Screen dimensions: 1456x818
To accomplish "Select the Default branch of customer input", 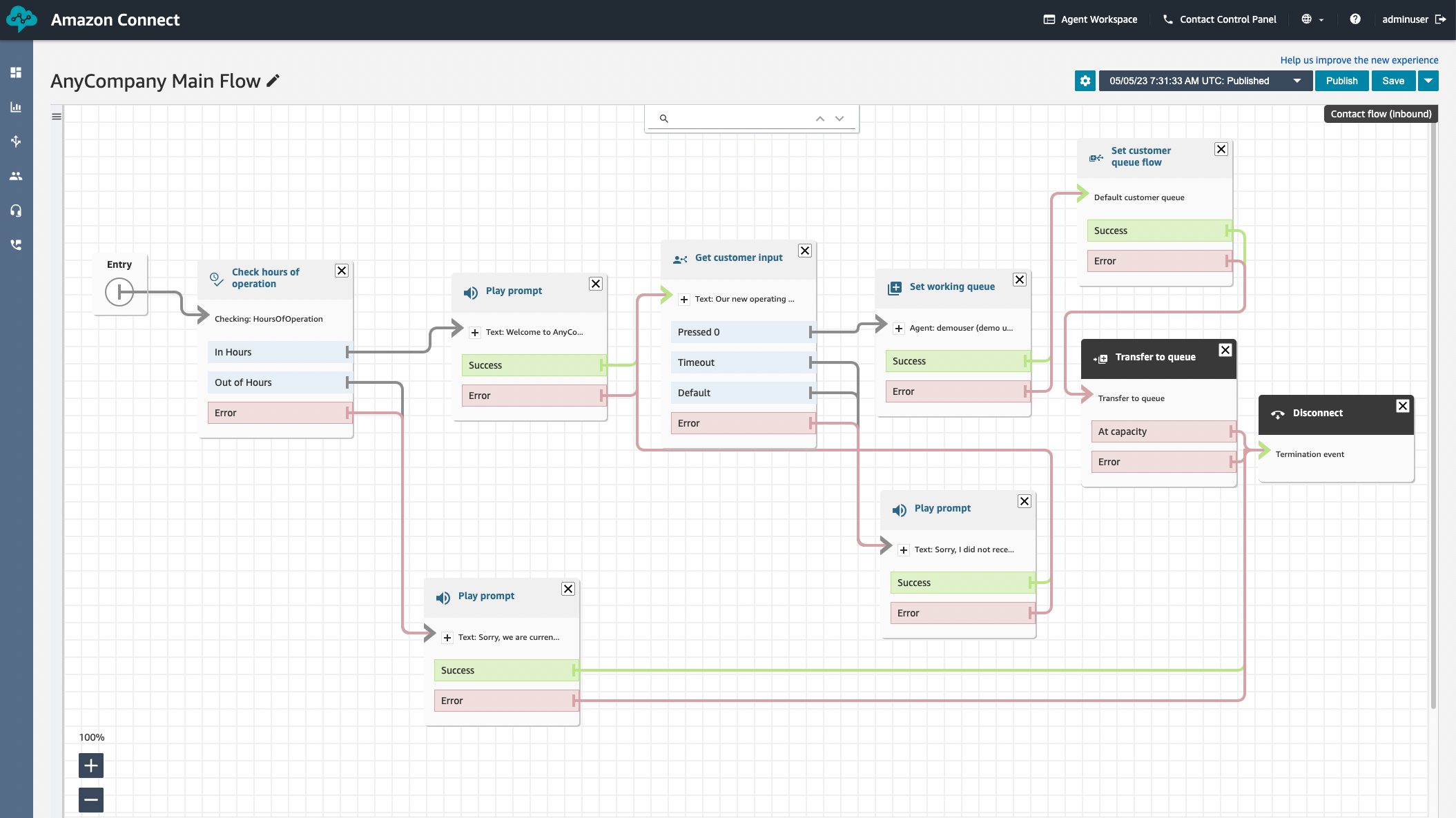I will [x=743, y=393].
